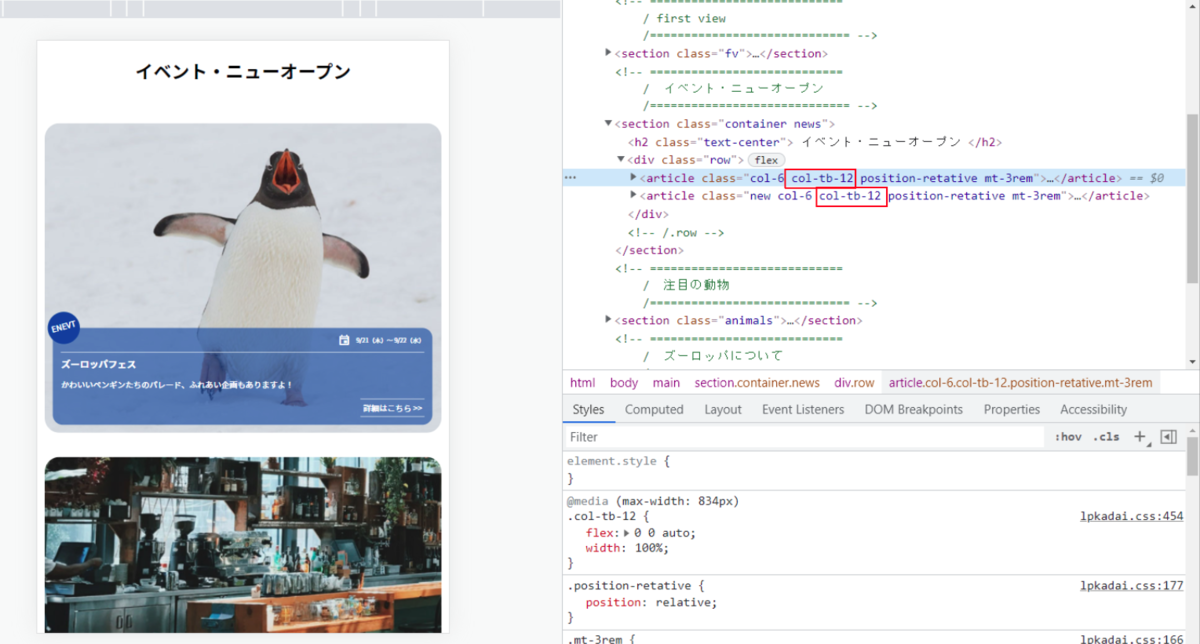Click the calendar icon in event card
Screen dimensions: 1200x644
344,340
